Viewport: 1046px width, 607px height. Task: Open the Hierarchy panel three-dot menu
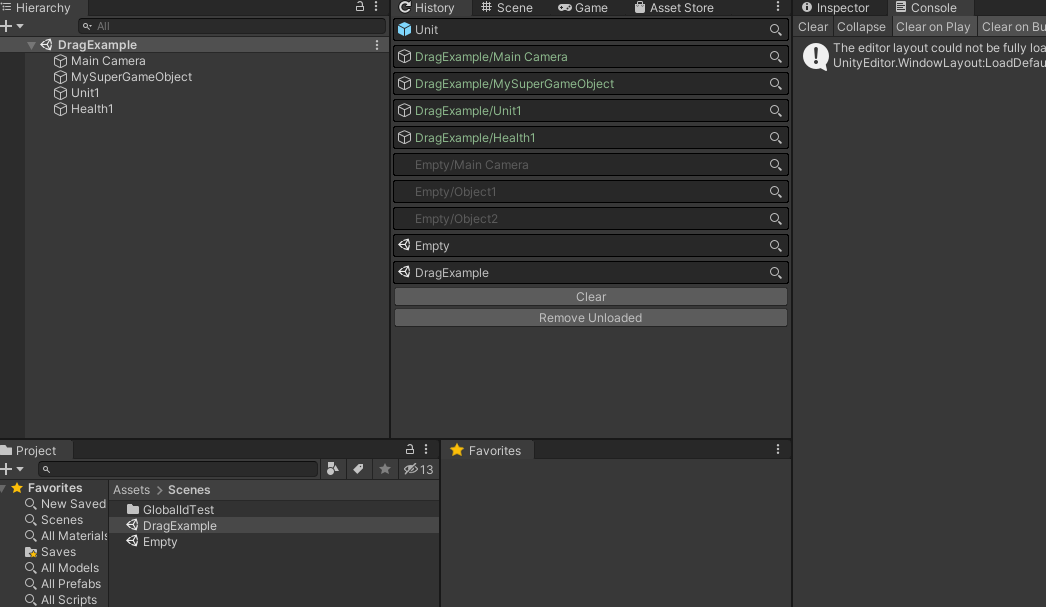pyautogui.click(x=376, y=7)
